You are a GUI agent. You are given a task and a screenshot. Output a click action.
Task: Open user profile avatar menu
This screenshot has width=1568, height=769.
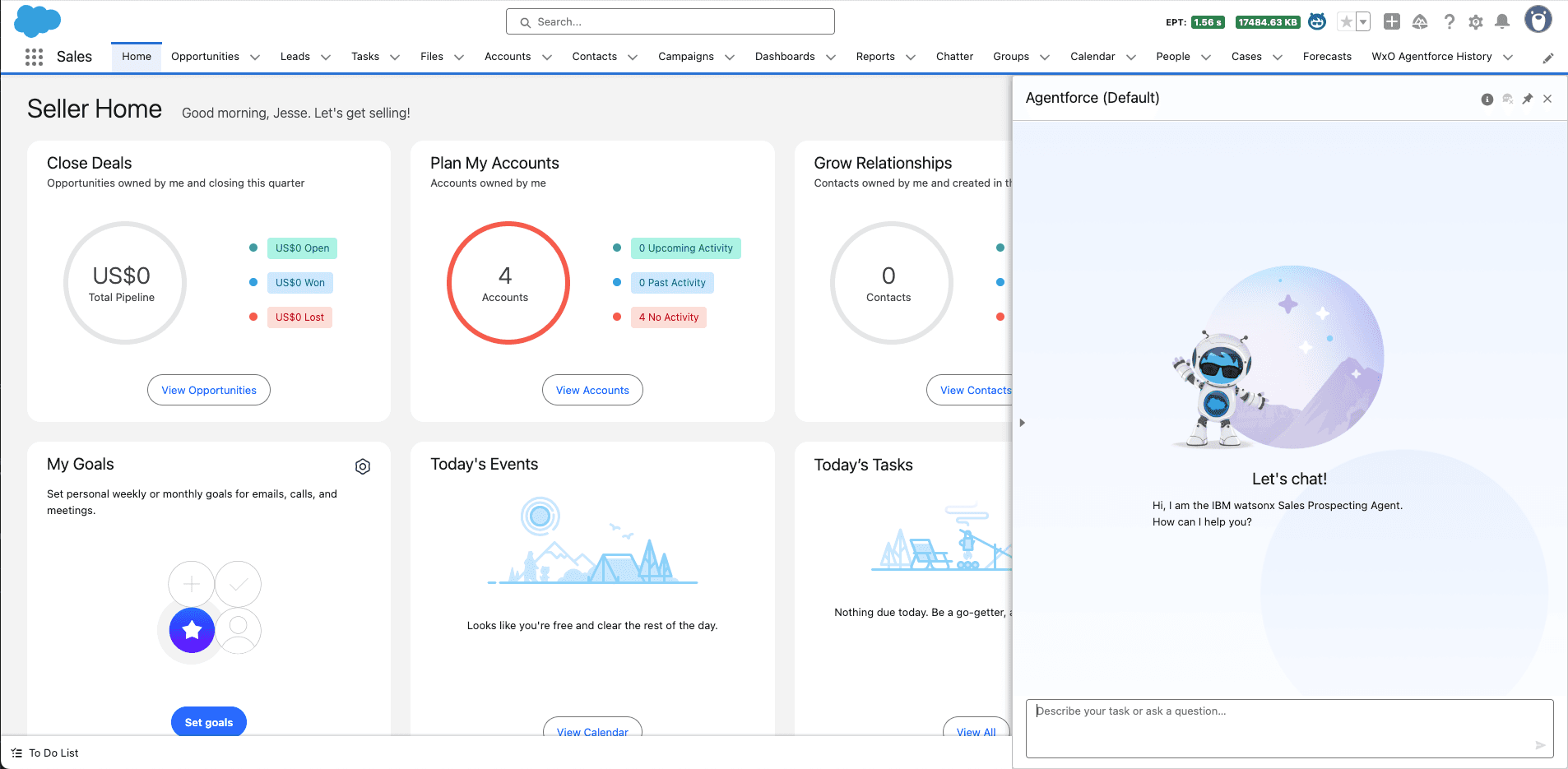click(1538, 20)
